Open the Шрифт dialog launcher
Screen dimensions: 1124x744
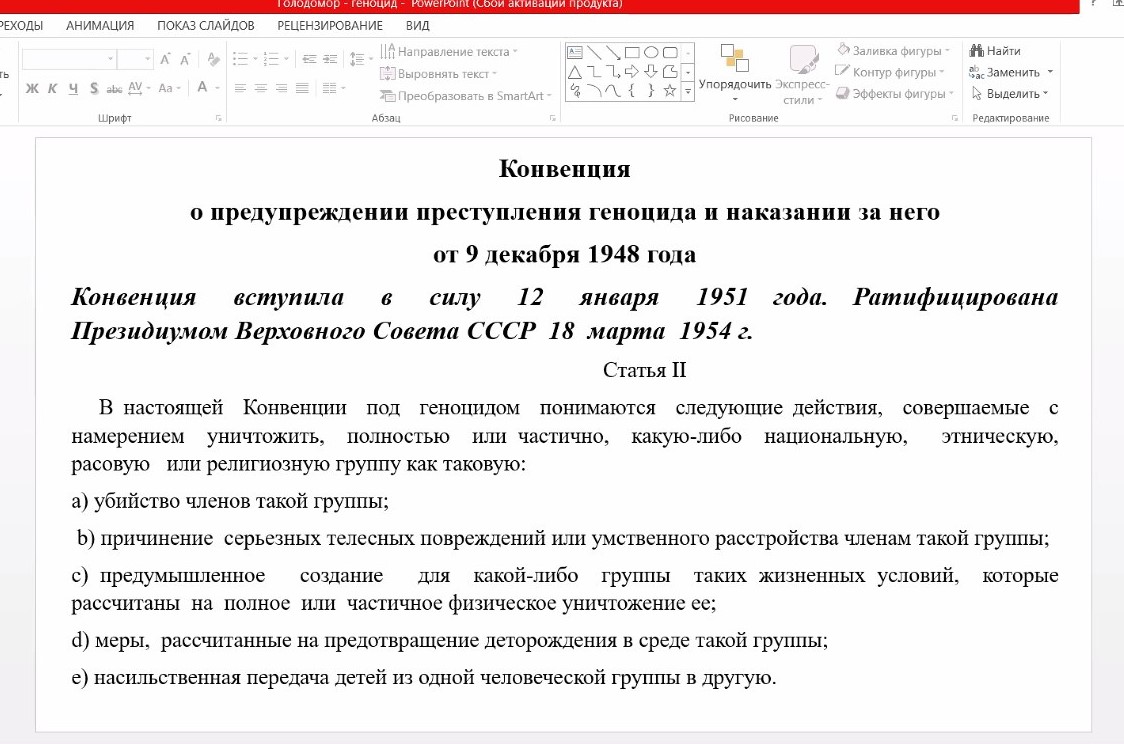tap(219, 118)
